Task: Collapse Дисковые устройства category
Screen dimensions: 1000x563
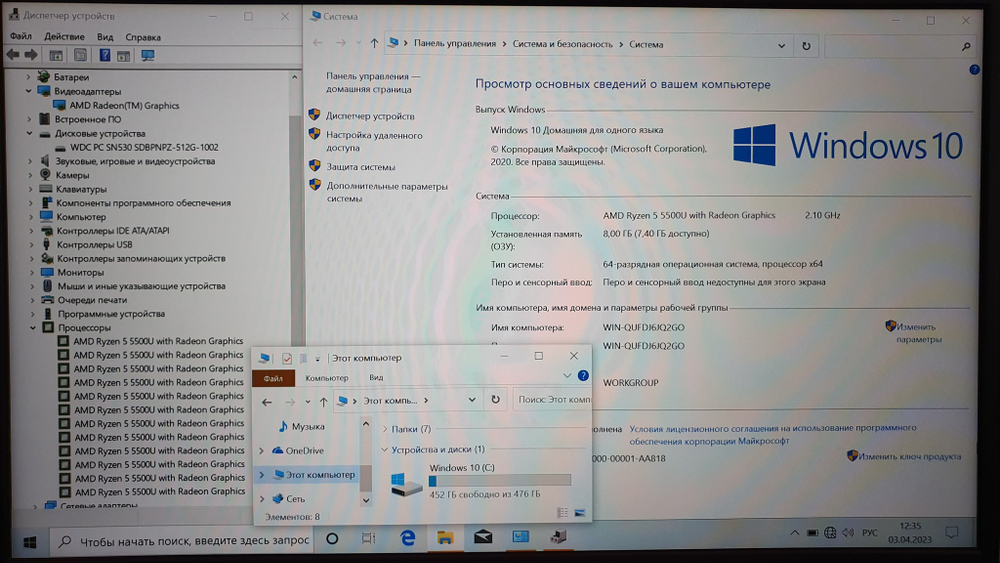Action: (29, 133)
